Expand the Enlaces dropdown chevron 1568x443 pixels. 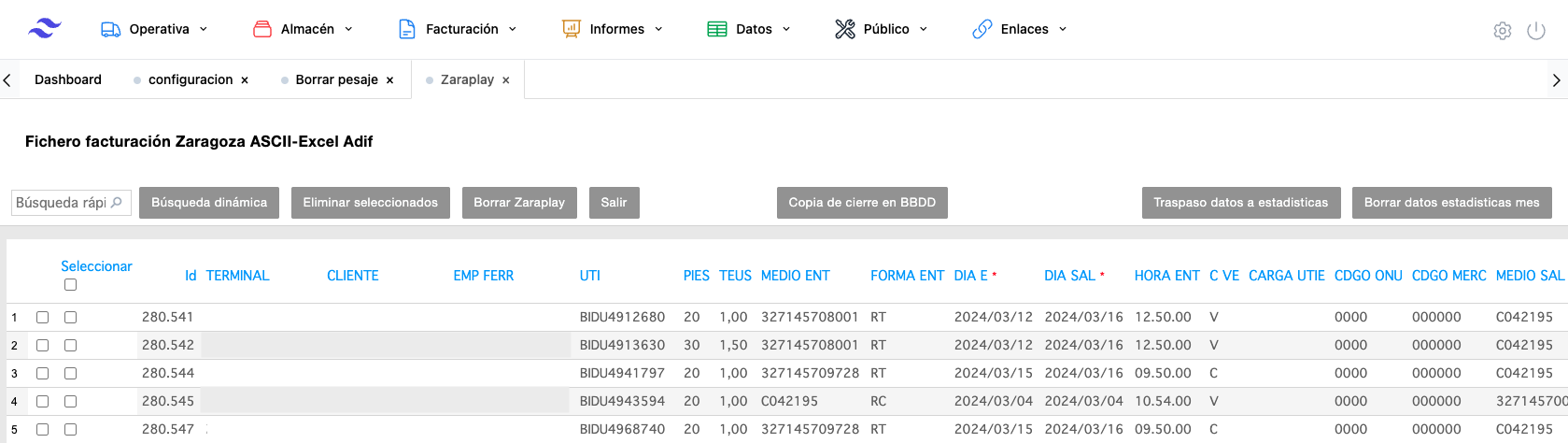pos(1063,29)
